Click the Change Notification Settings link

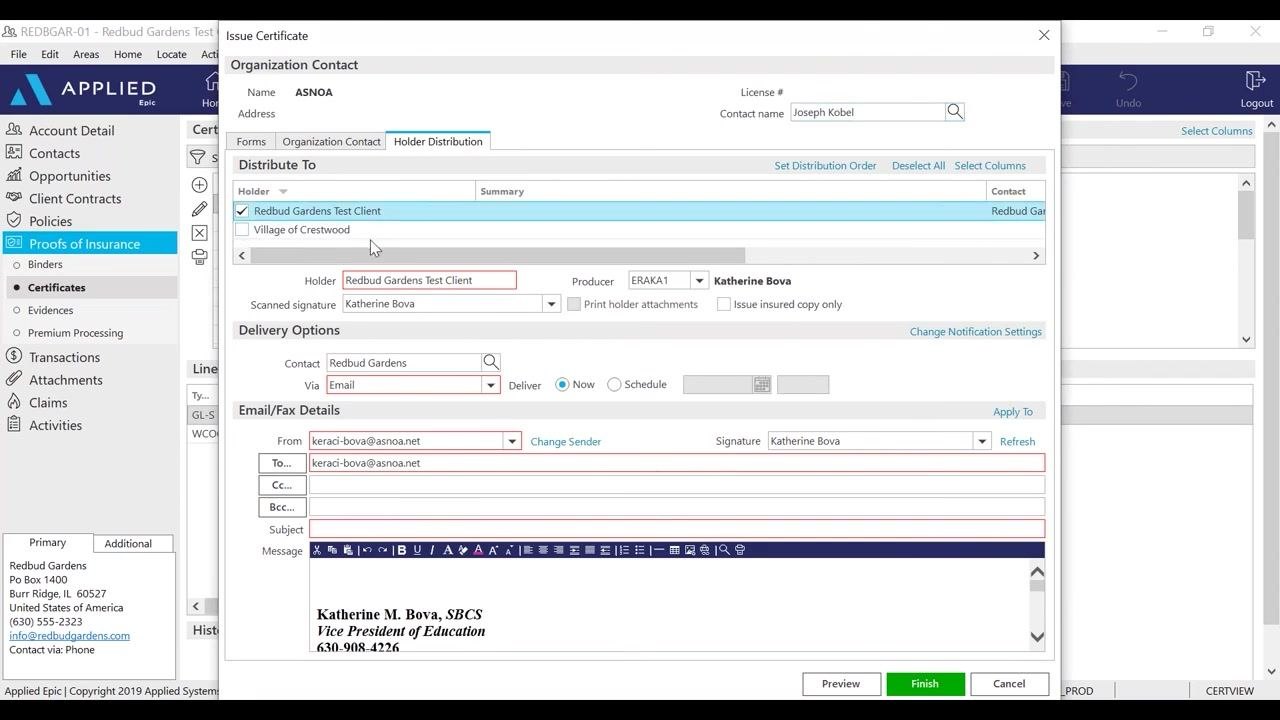pyautogui.click(x=976, y=332)
